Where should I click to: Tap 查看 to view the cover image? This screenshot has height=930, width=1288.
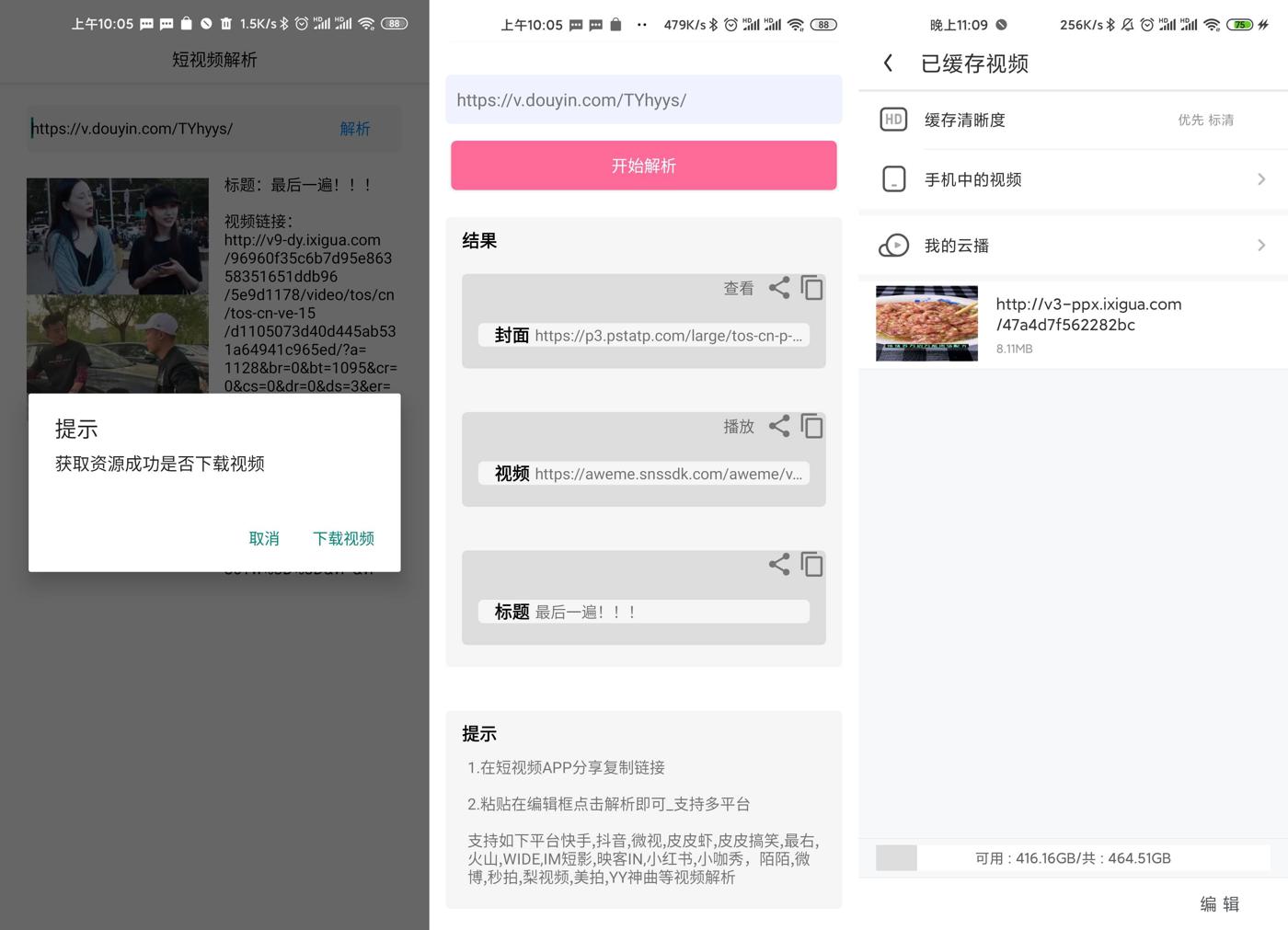tap(738, 289)
